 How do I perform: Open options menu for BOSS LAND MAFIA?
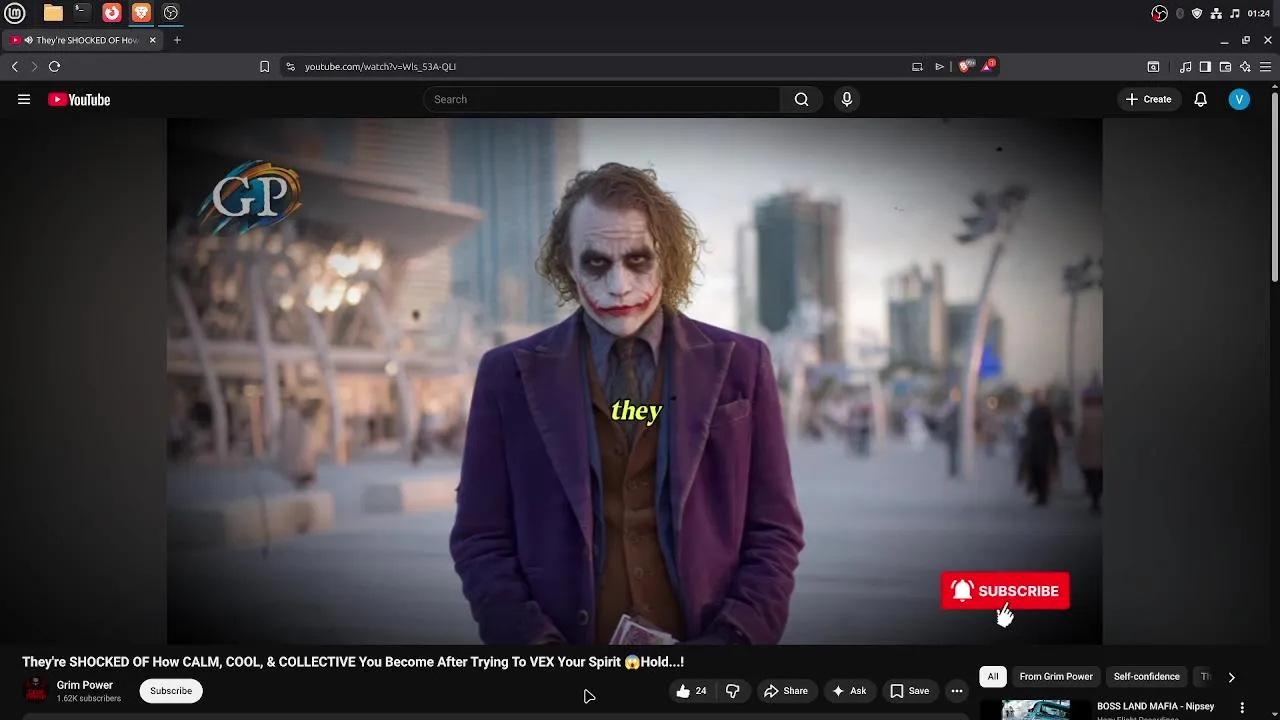pyautogui.click(x=1244, y=706)
